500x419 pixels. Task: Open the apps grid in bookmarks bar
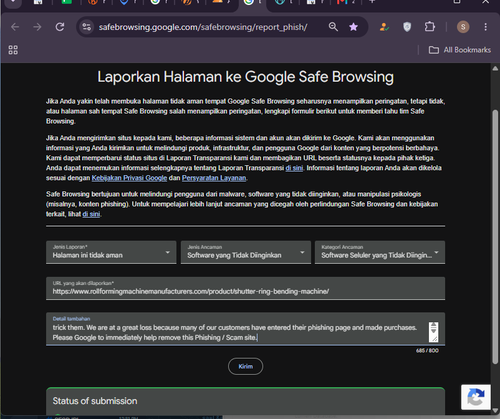[13, 50]
